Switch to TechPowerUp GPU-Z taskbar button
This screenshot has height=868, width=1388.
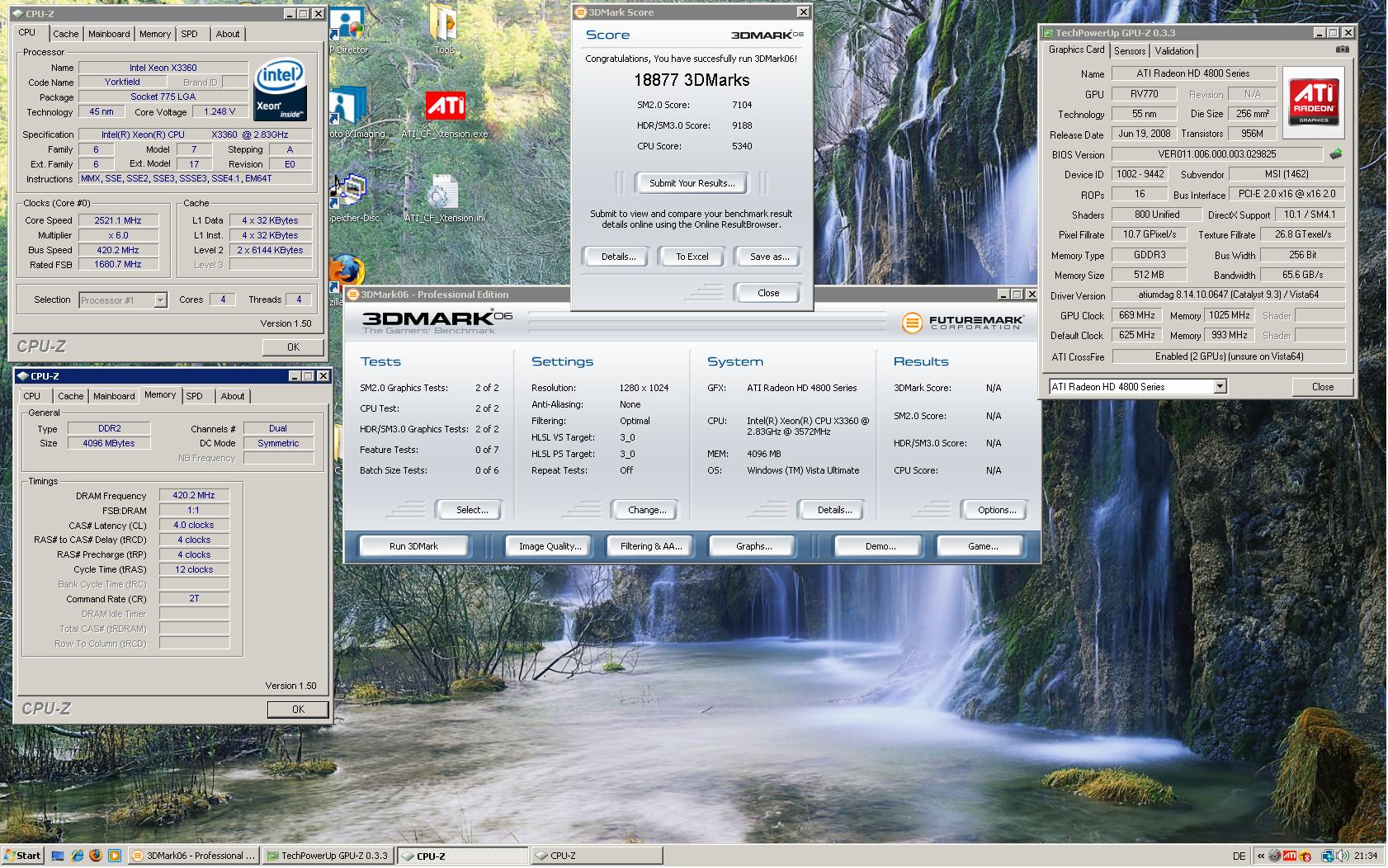[329, 856]
